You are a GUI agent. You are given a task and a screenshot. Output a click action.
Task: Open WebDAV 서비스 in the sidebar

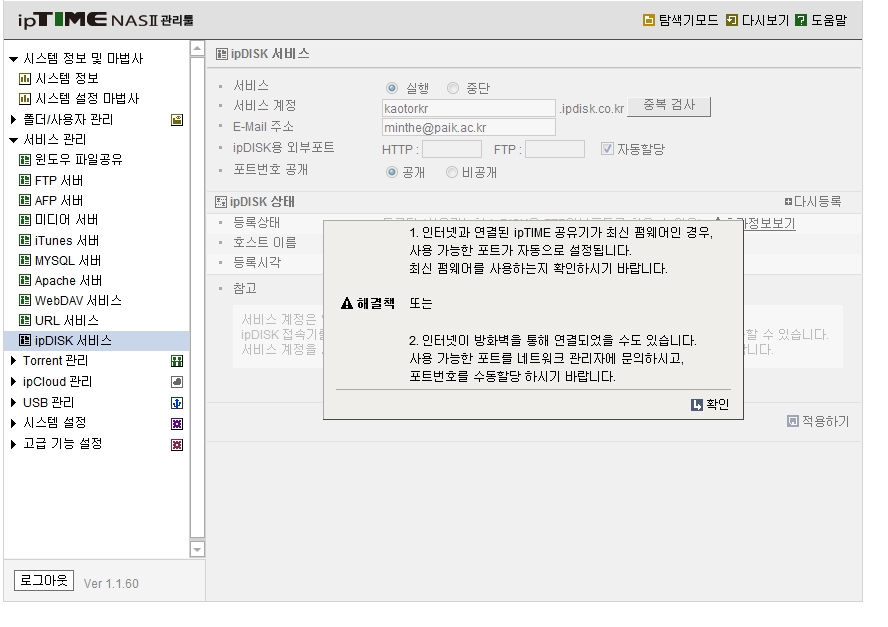pos(78,300)
